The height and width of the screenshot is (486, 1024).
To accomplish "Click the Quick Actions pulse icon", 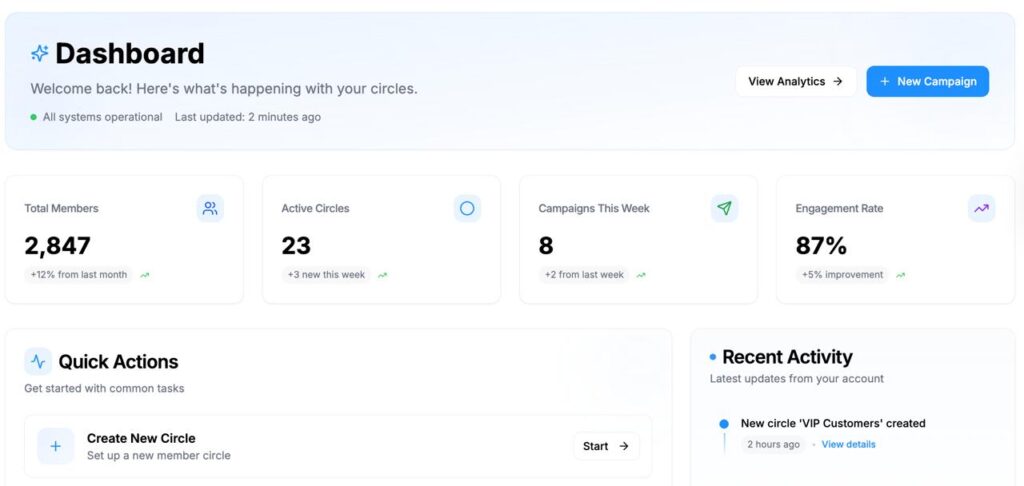I will tap(38, 362).
